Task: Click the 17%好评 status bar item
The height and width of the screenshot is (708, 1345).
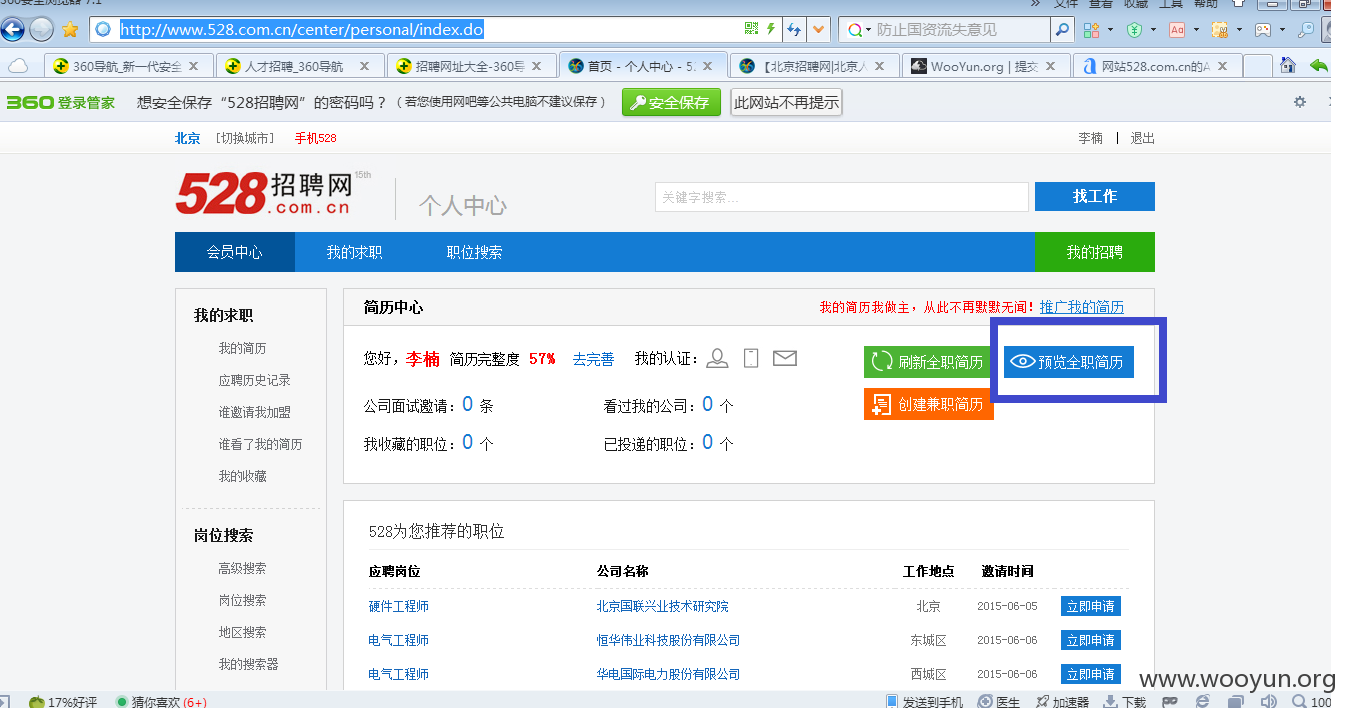Action: coord(63,701)
